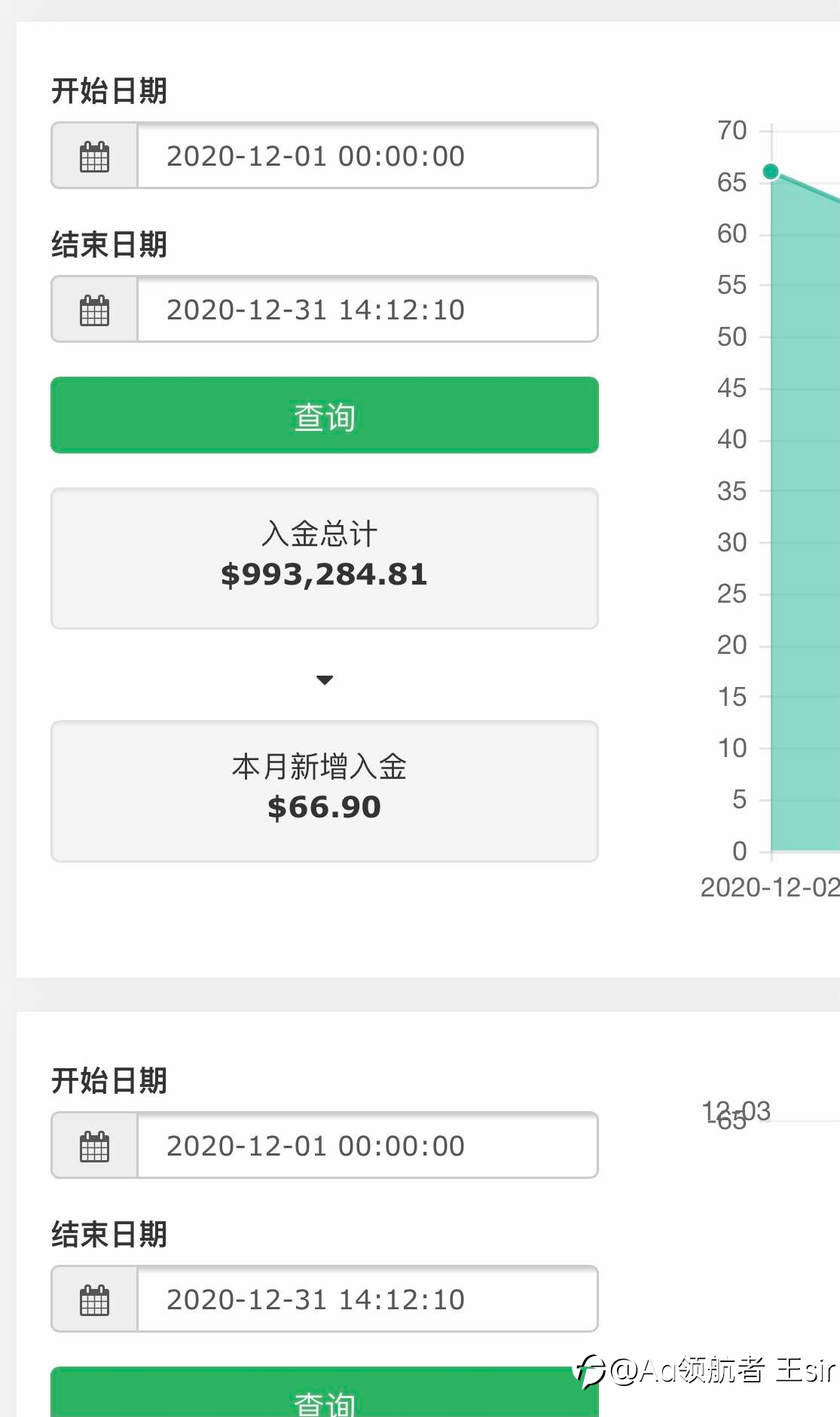The height and width of the screenshot is (1417, 840).
Task: Click the second green 查询 button at bottom
Action: (325, 1392)
